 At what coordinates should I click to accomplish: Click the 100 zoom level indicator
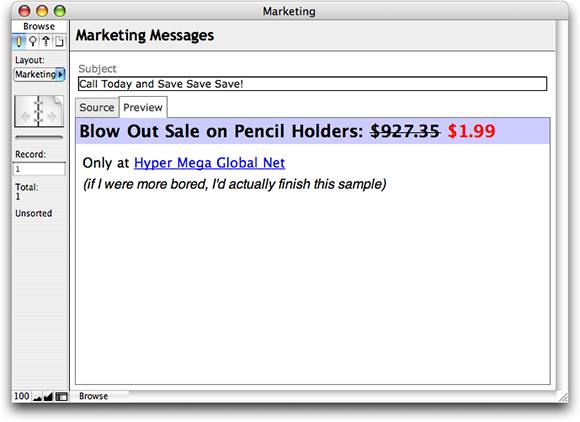click(x=21, y=396)
